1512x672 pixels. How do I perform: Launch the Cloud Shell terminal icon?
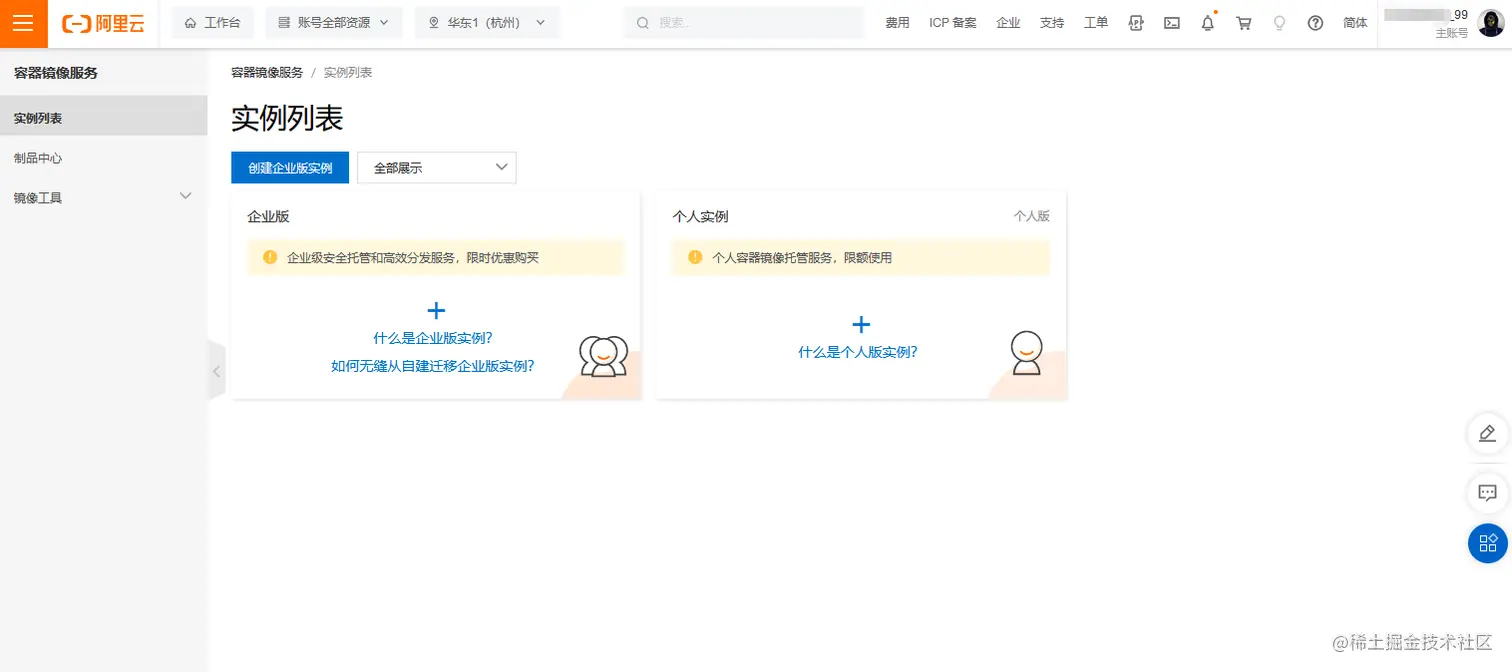[1172, 23]
